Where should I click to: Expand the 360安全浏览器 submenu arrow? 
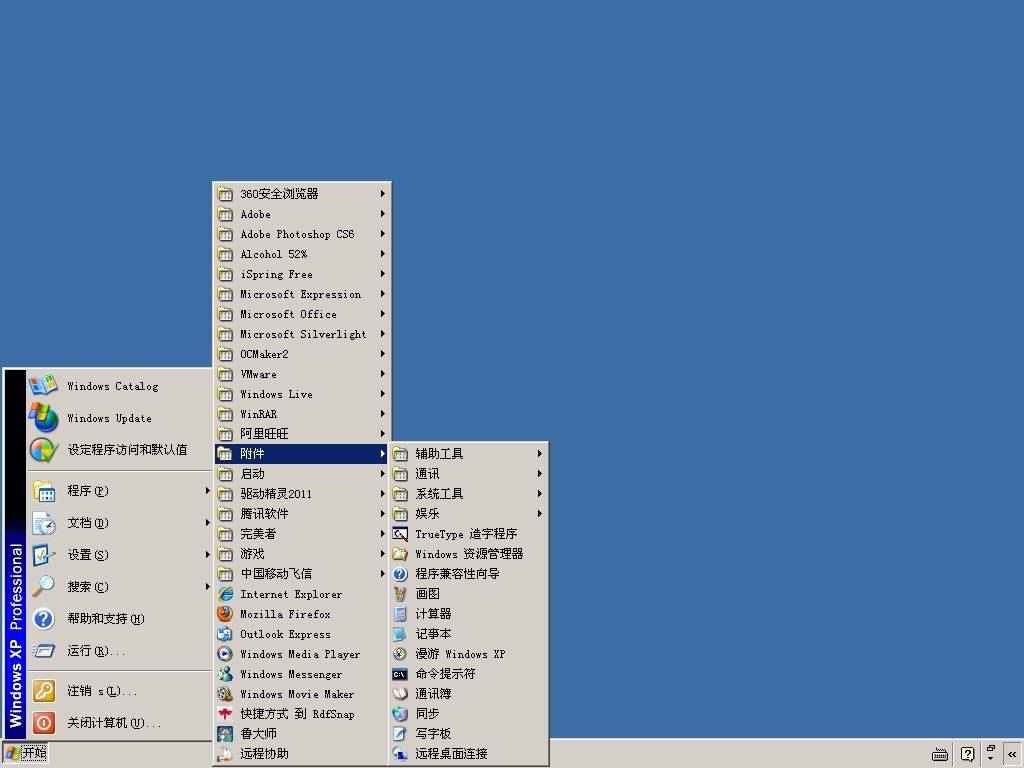[383, 193]
